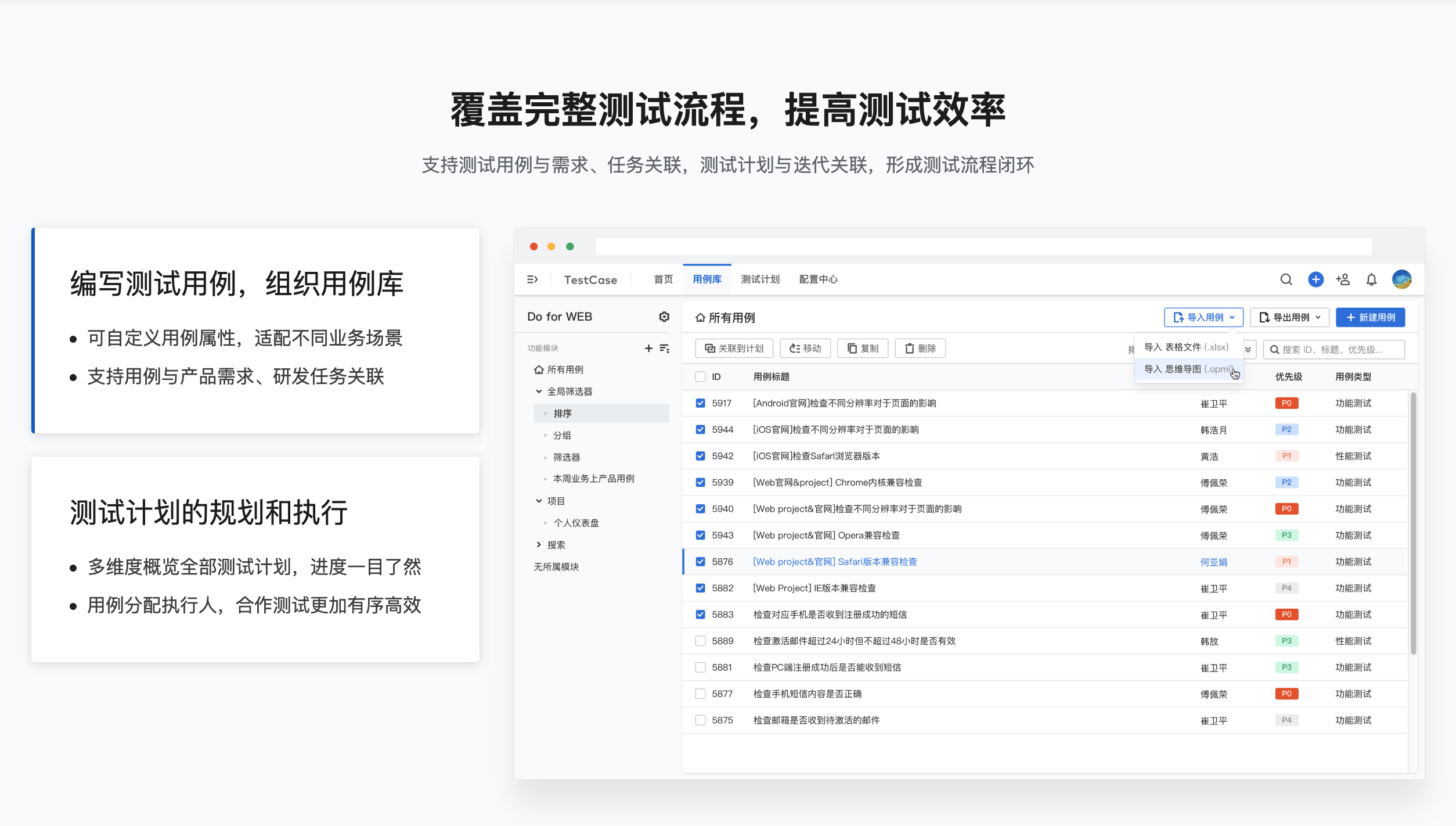Collapse the sidebar with the panel toggle icon

tap(532, 279)
